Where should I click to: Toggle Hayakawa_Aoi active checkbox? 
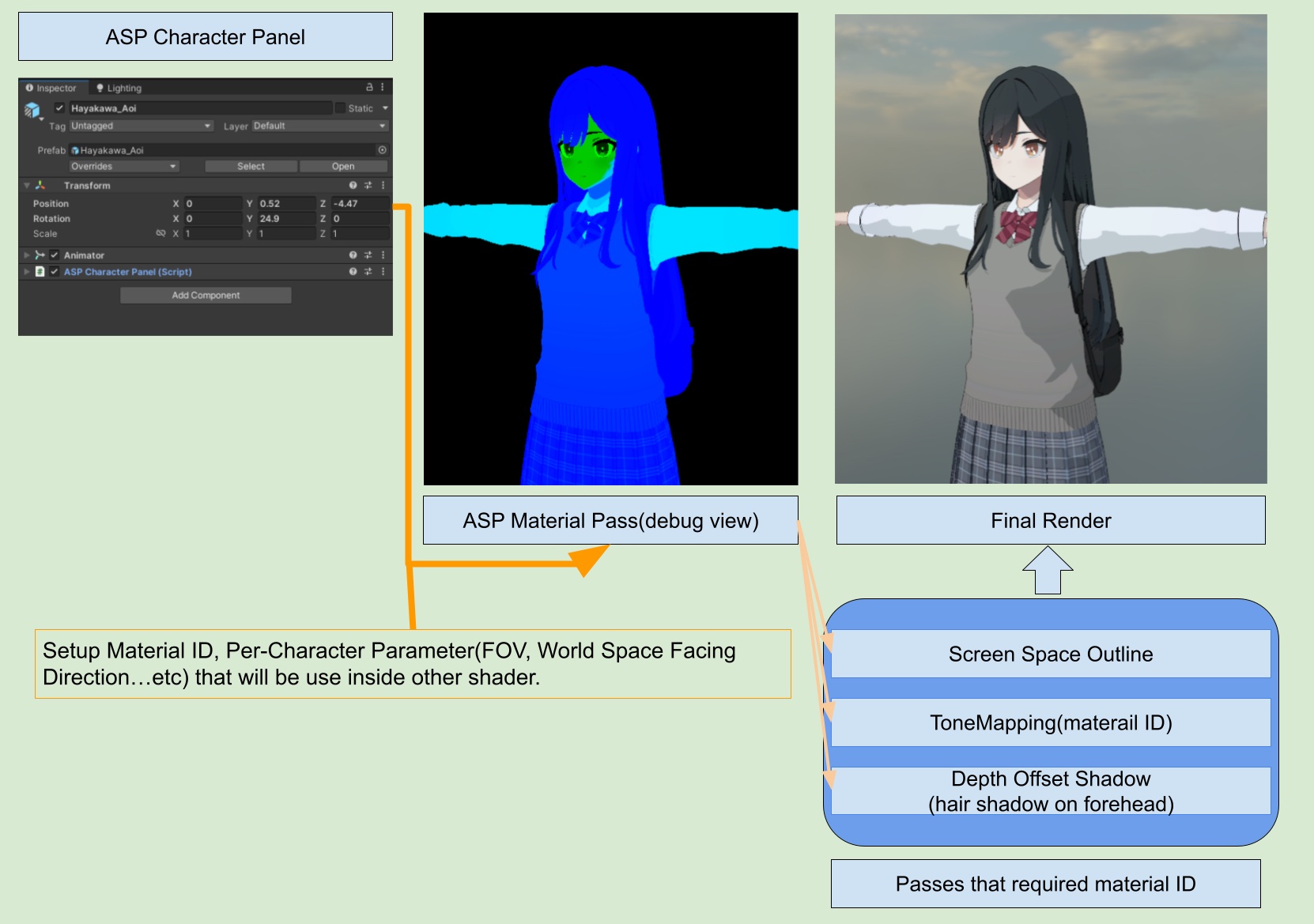pyautogui.click(x=59, y=108)
